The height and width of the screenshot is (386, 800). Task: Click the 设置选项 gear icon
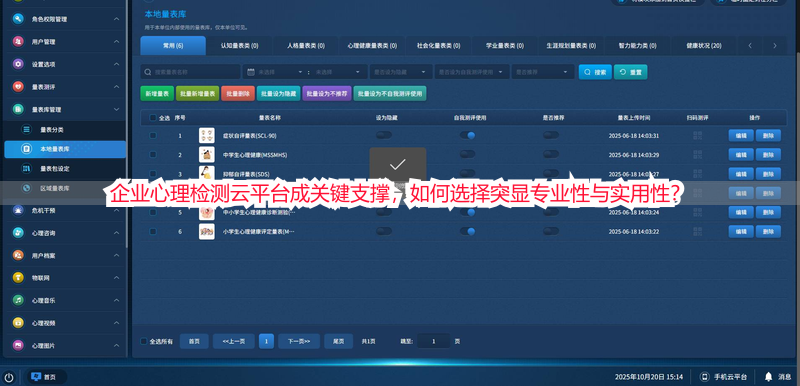[x=18, y=64]
